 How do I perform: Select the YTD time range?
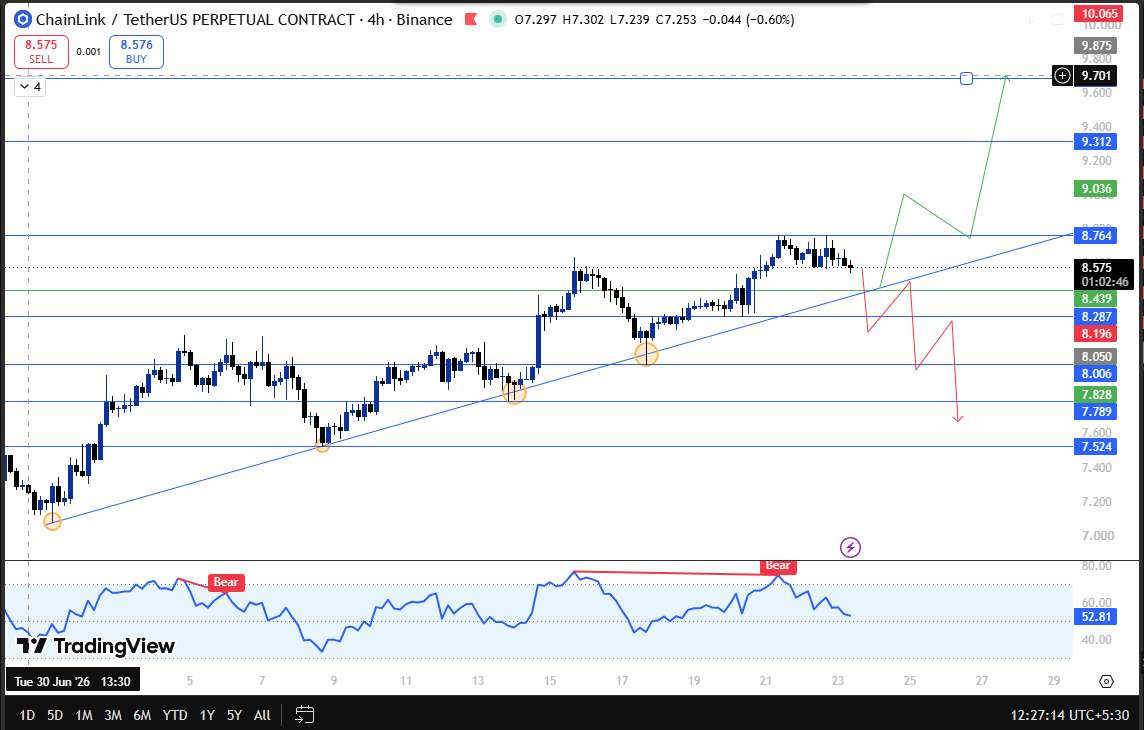click(175, 715)
